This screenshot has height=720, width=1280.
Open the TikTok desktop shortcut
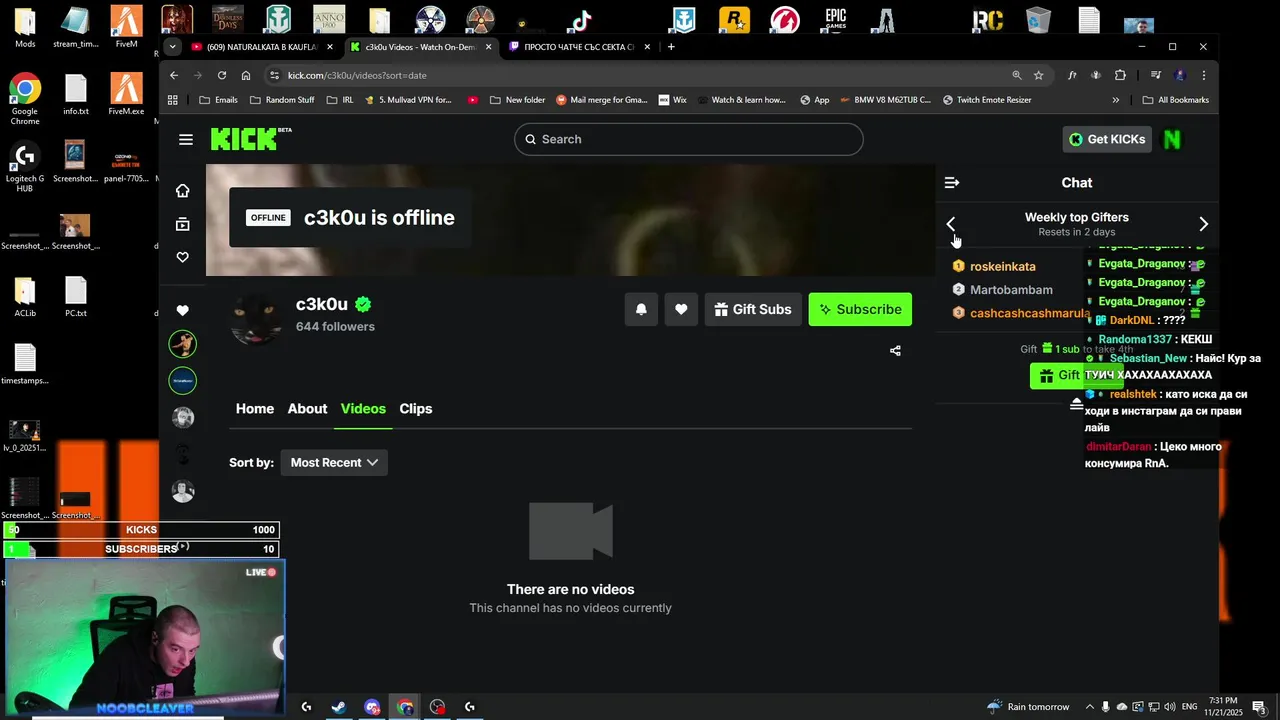pos(581,20)
